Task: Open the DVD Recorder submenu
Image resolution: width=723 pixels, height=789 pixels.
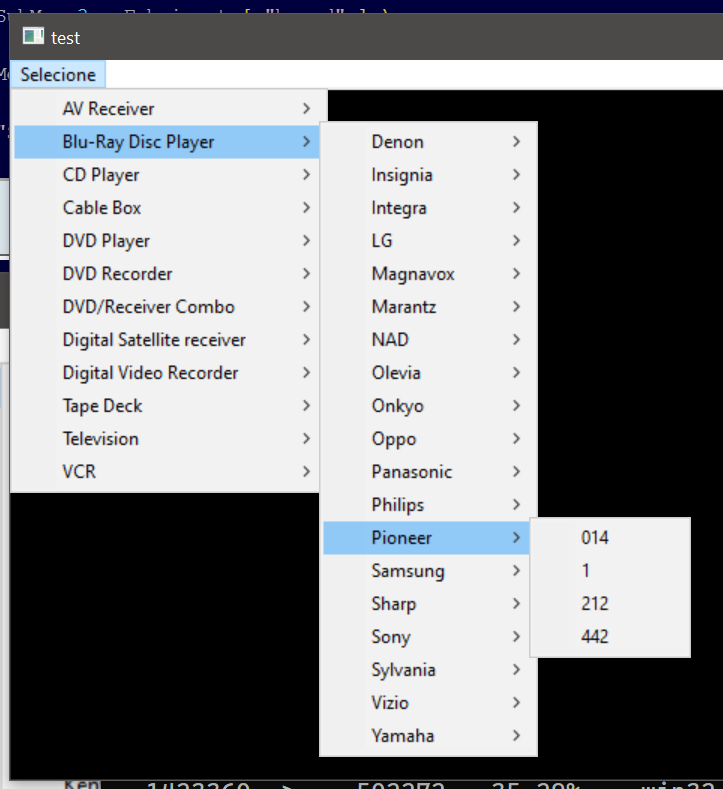Action: coord(167,274)
